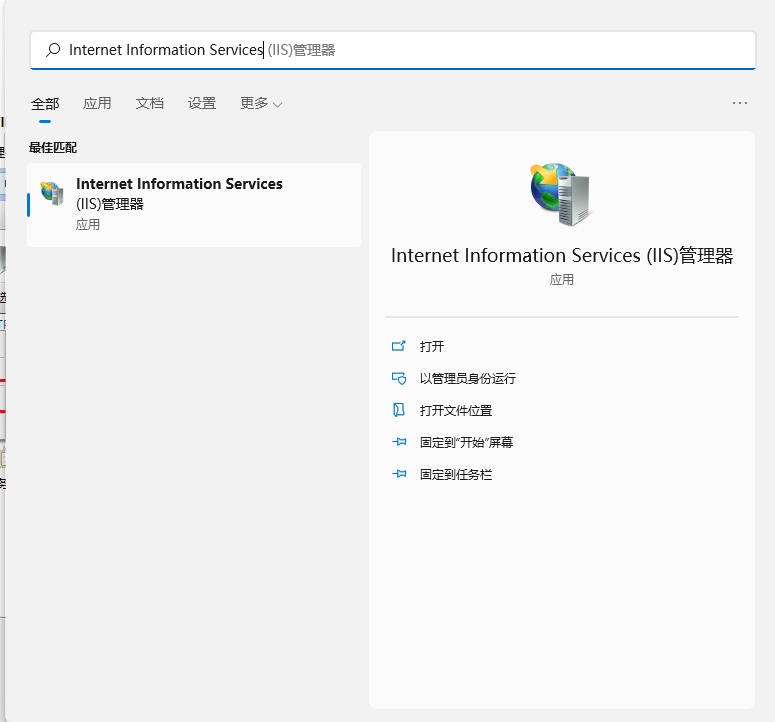This screenshot has height=722, width=775.
Task: Switch to the 设置 tab
Action: [x=202, y=103]
